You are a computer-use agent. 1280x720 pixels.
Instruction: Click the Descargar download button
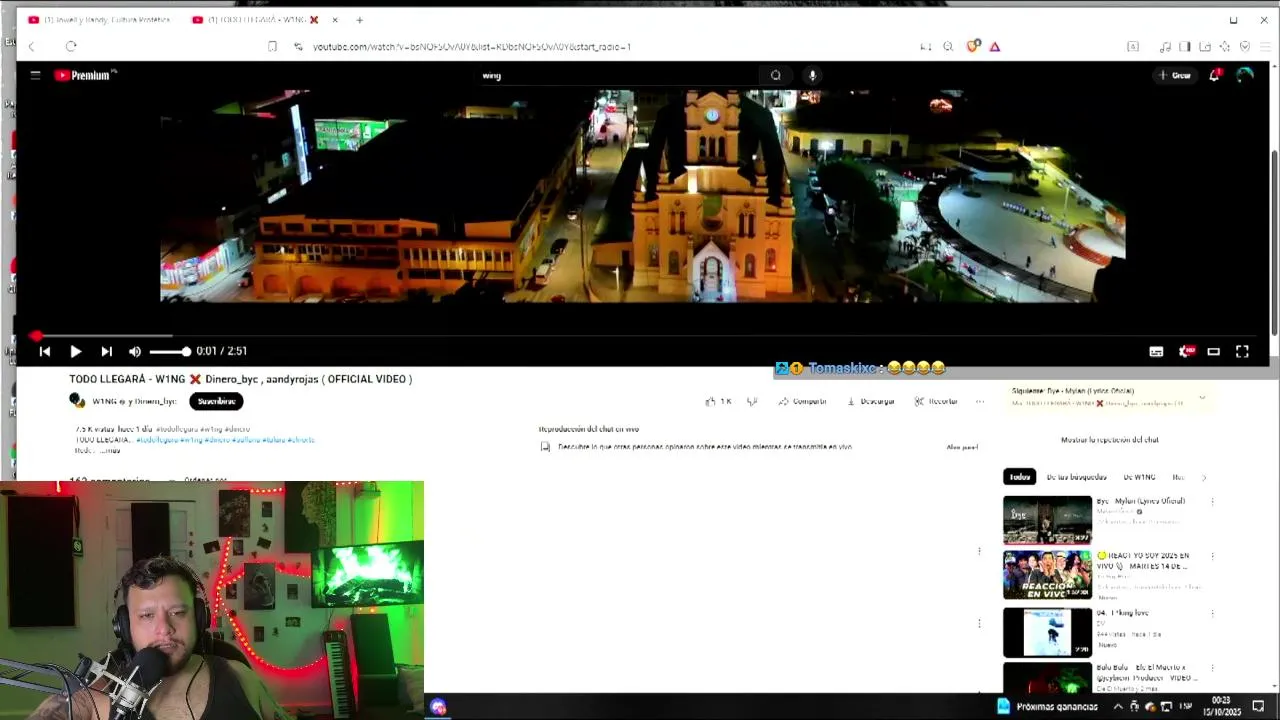tap(871, 401)
